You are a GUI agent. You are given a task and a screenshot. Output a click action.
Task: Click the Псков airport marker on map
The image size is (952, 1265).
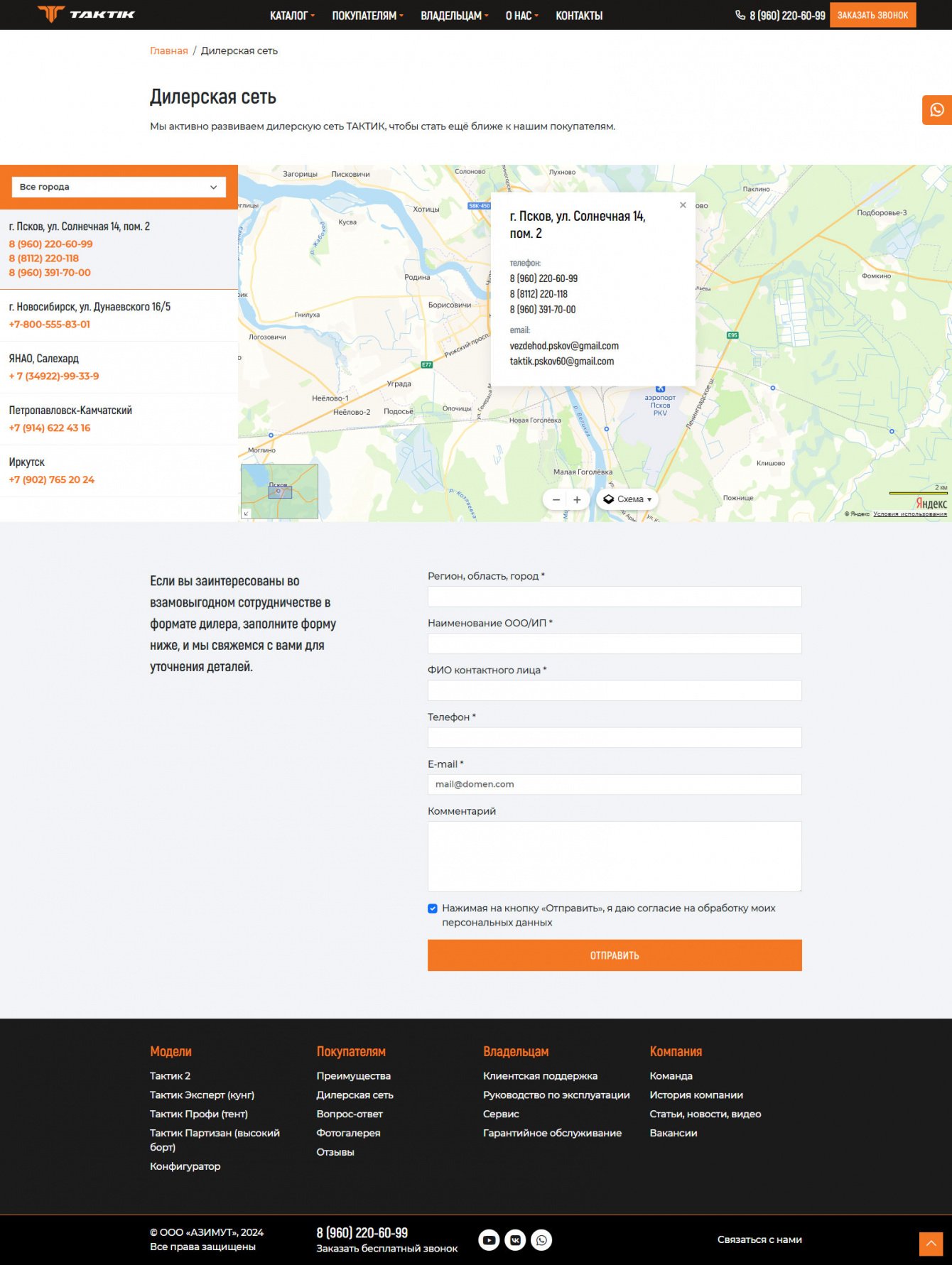[x=660, y=389]
